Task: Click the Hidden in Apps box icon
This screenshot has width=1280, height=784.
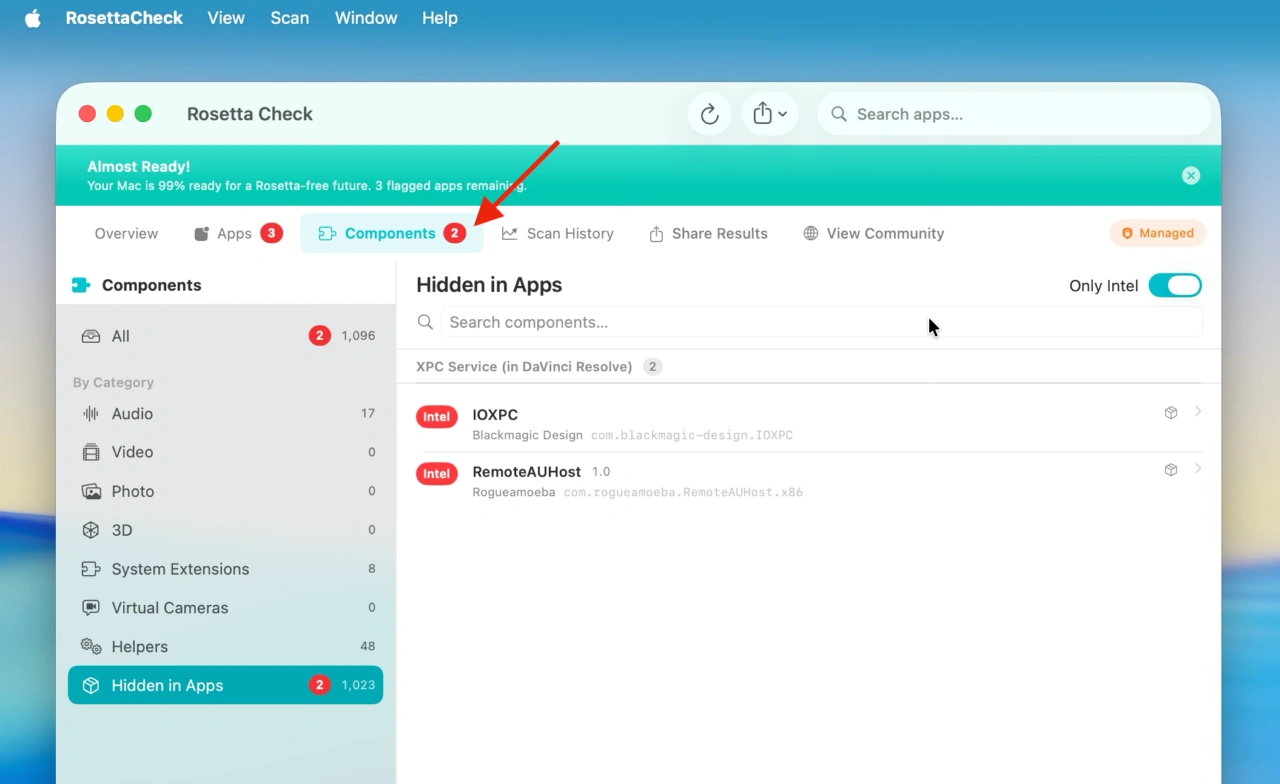Action: tap(91, 685)
